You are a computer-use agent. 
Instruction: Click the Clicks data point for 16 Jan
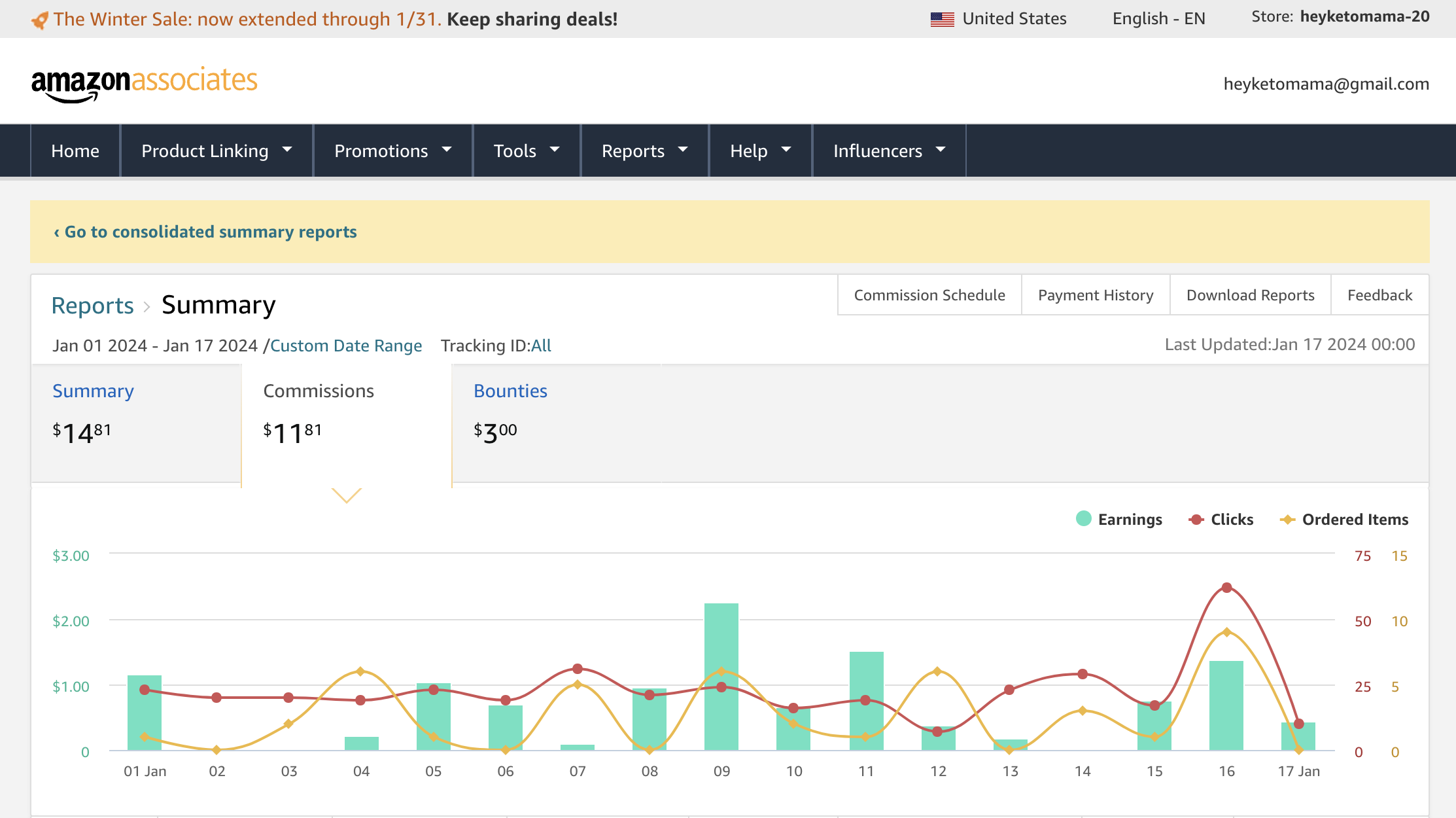pyautogui.click(x=1226, y=588)
